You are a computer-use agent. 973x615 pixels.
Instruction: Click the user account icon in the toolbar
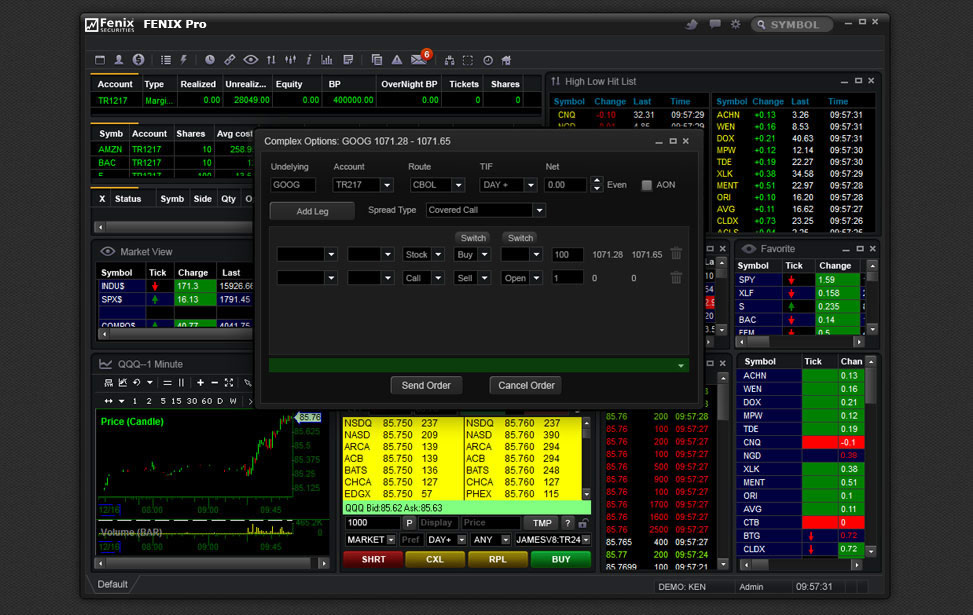coord(119,60)
